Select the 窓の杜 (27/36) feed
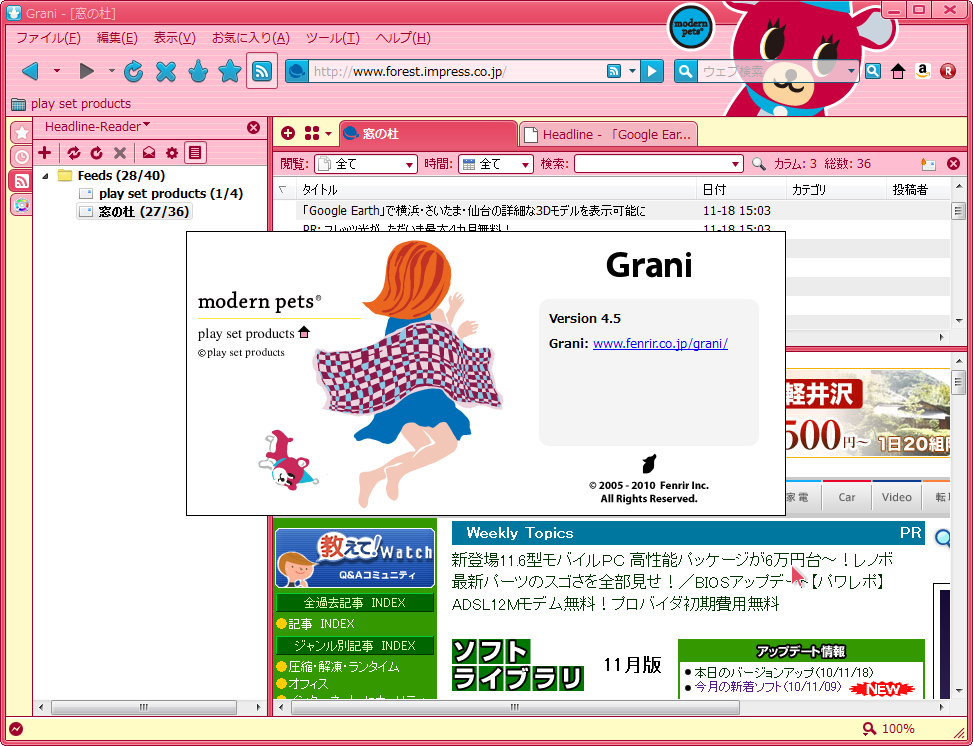 pyautogui.click(x=135, y=212)
